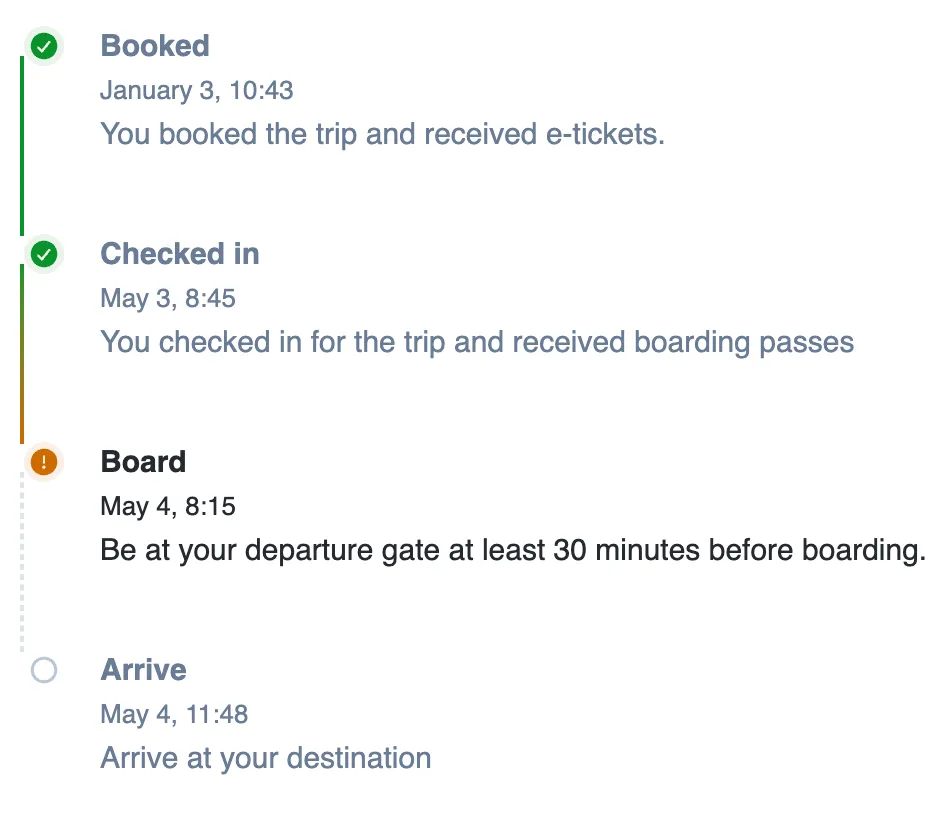This screenshot has width=950, height=814.
Task: Click the 'Arrive at your destination' text
Action: (265, 758)
